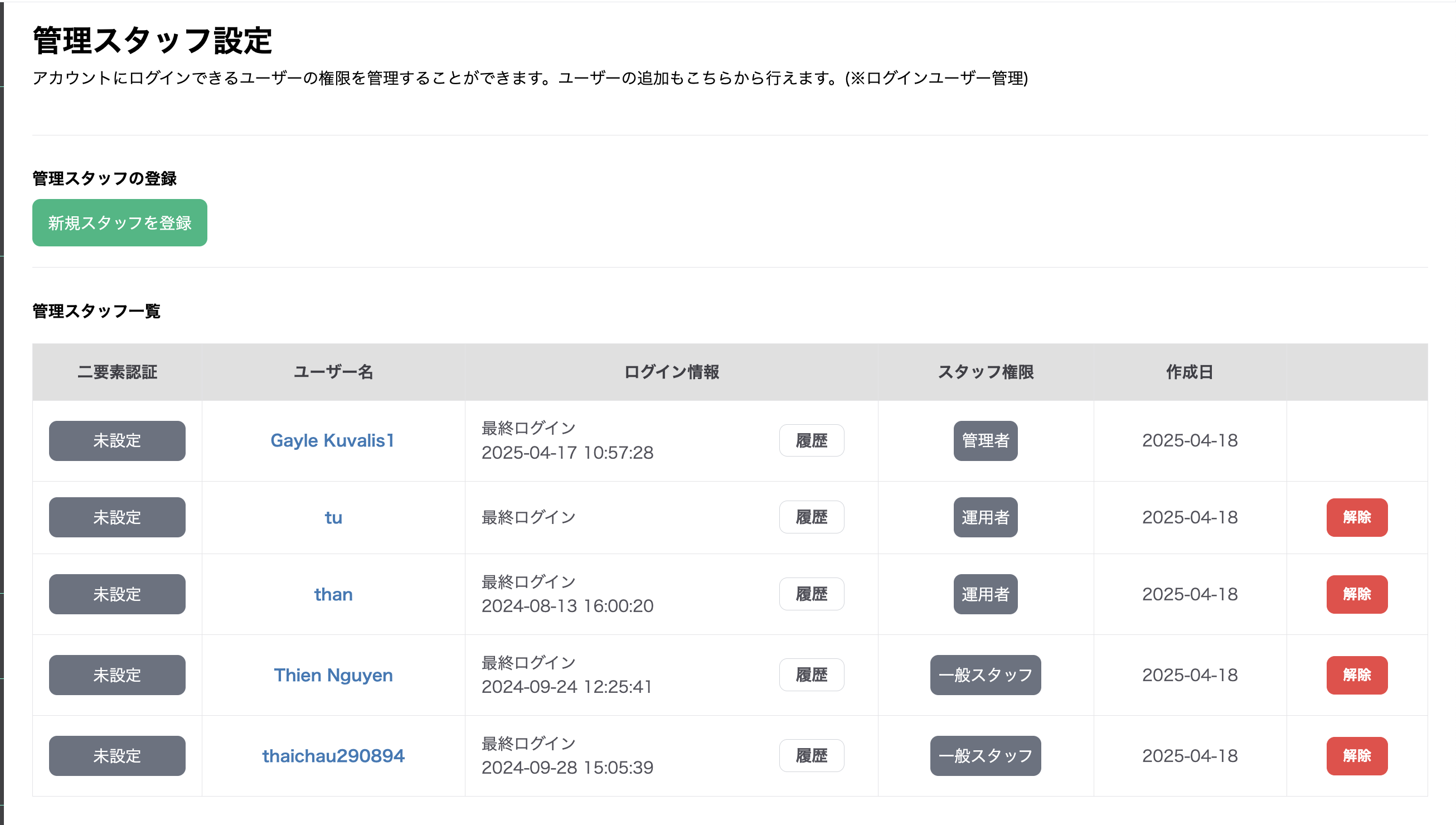Open 未設定 two-factor button for Thien Nguyen

117,676
